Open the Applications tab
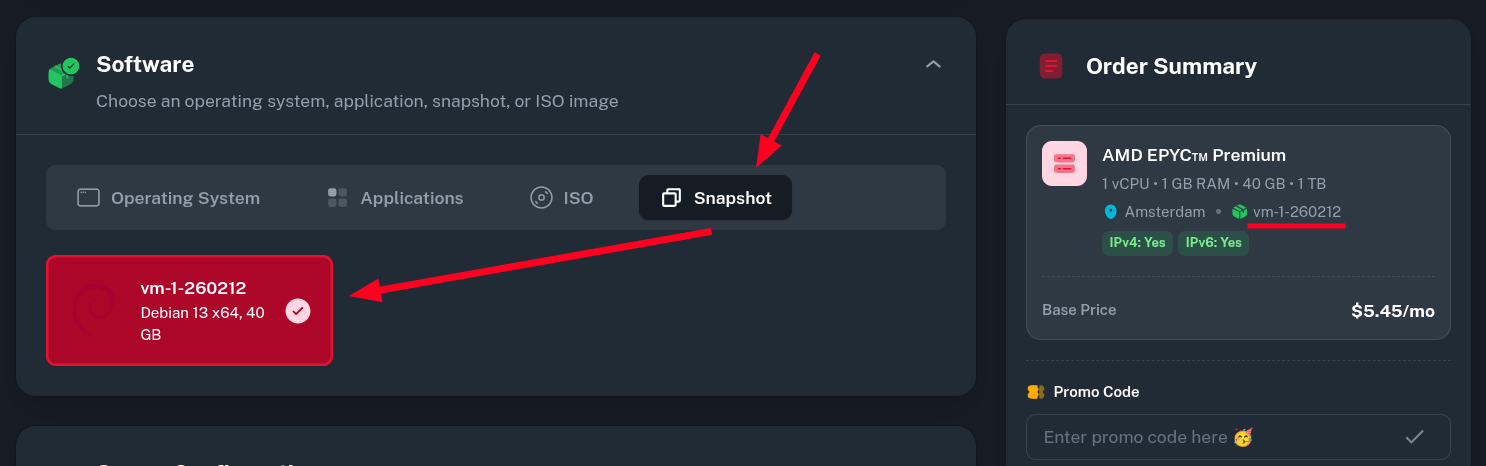Viewport: 1486px width, 466px height. (x=396, y=198)
